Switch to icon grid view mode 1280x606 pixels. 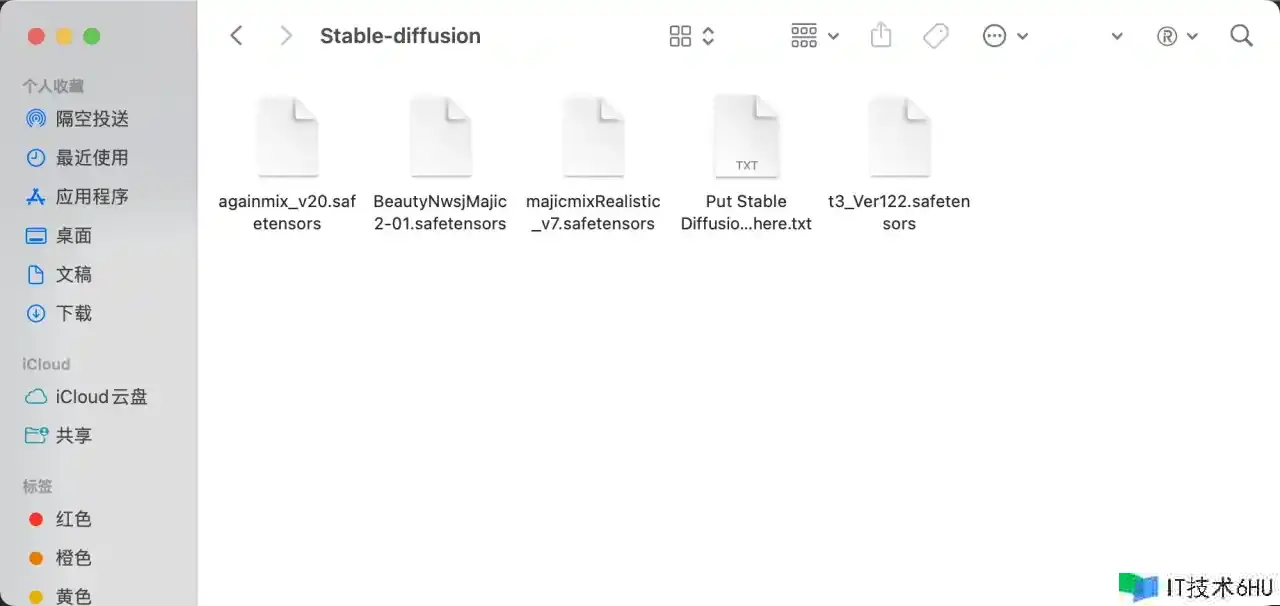(x=681, y=36)
